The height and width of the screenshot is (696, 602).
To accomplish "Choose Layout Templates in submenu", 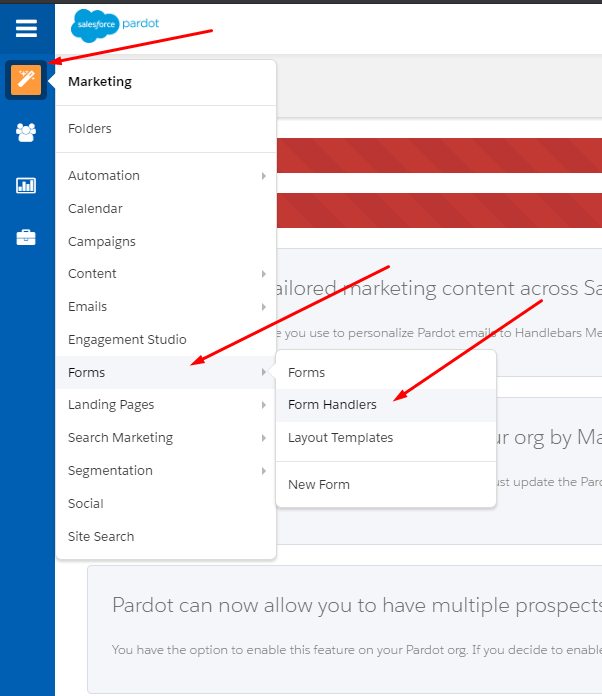I will (386, 438).
